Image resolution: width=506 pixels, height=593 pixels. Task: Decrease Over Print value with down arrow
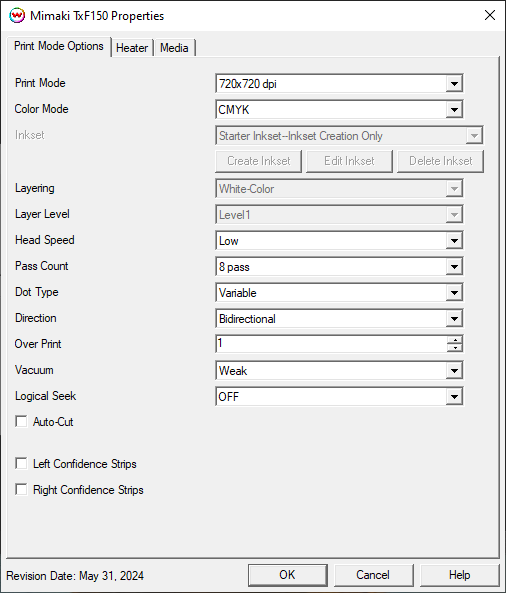(x=455, y=348)
